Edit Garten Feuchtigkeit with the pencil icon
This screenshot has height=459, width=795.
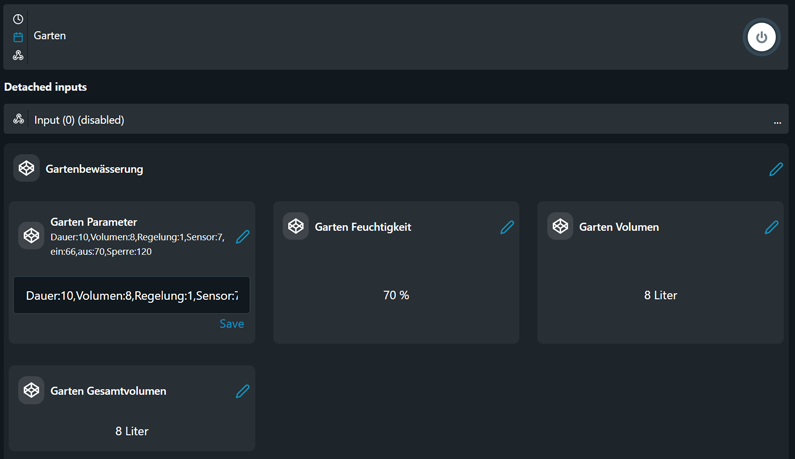click(507, 227)
